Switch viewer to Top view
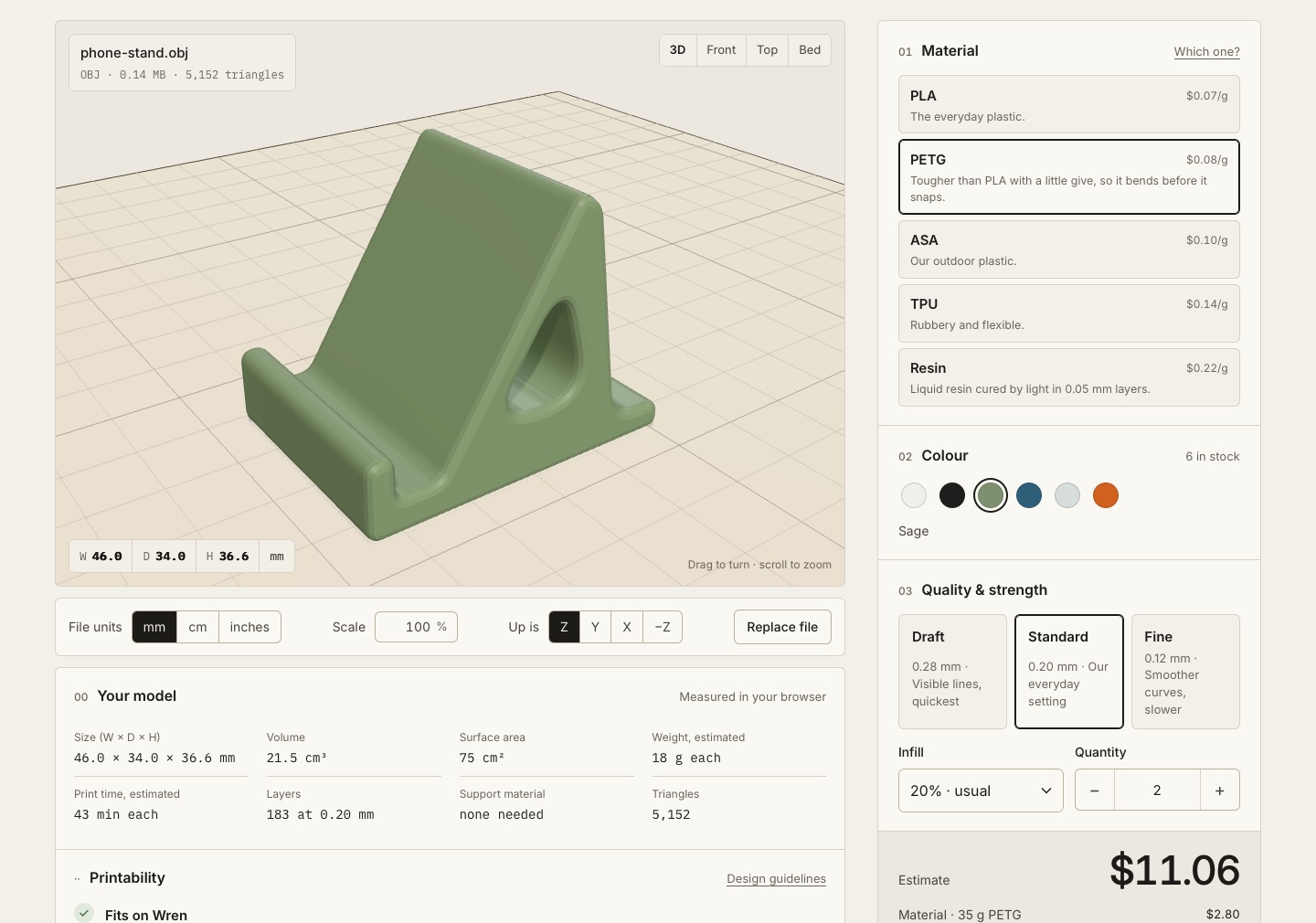Screen dimensions: 1316x923 click(x=768, y=50)
